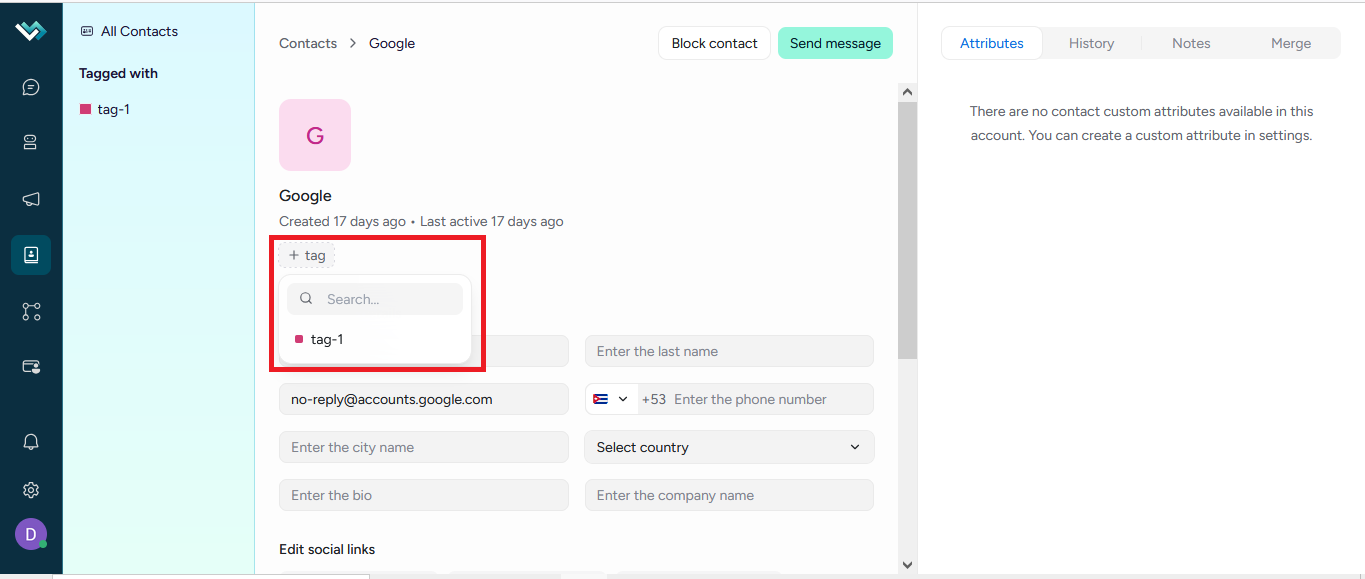Open user profile avatar D
The width and height of the screenshot is (1365, 579).
(x=31, y=534)
